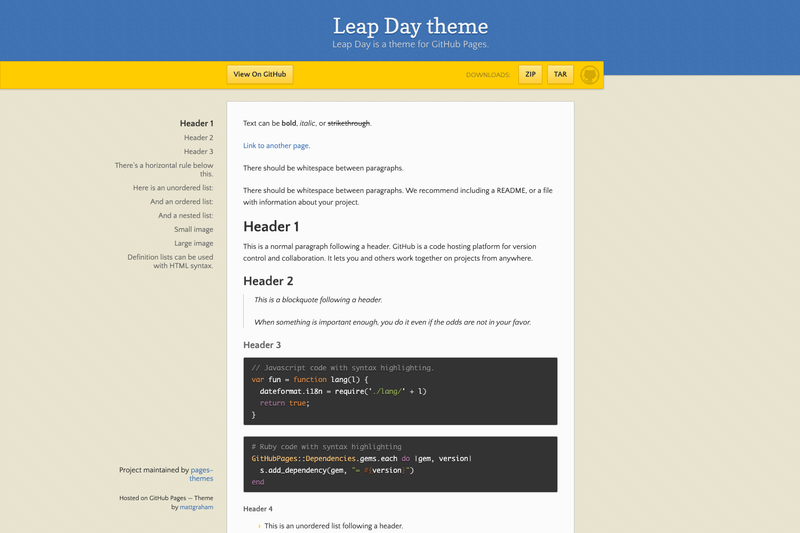Go to 'Definition lists can be used' section
The width and height of the screenshot is (800, 533).
point(170,261)
